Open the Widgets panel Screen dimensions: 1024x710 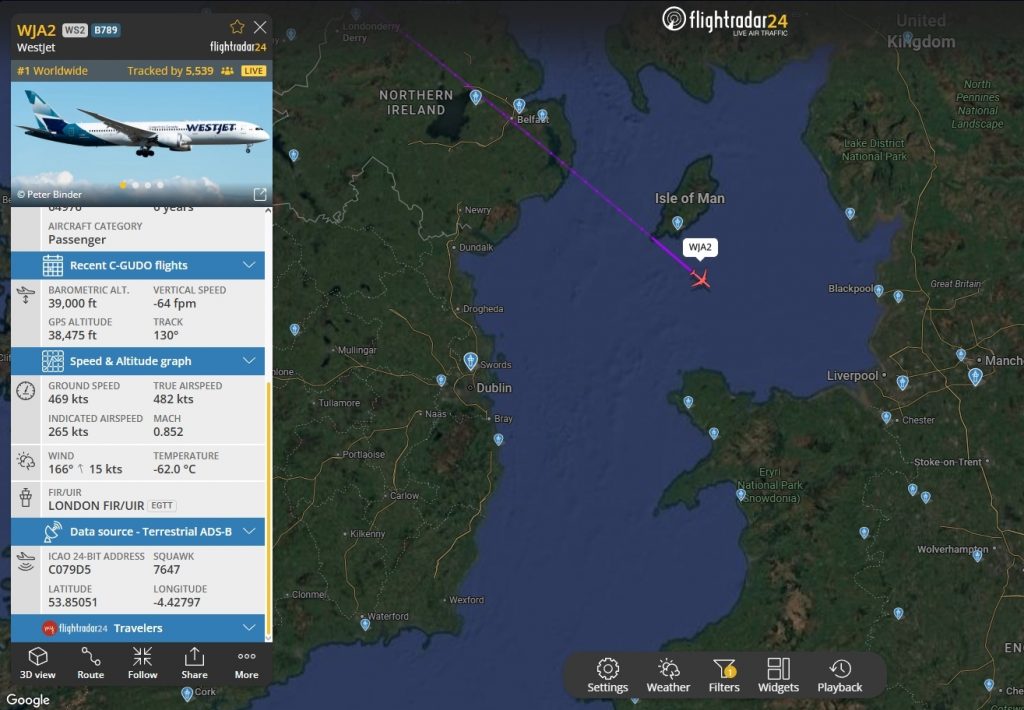pyautogui.click(x=778, y=675)
